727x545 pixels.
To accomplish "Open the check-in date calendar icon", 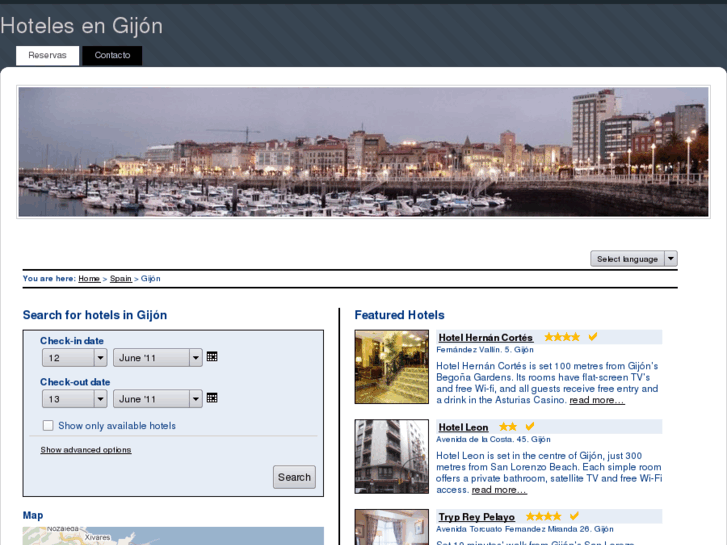I will pos(212,357).
